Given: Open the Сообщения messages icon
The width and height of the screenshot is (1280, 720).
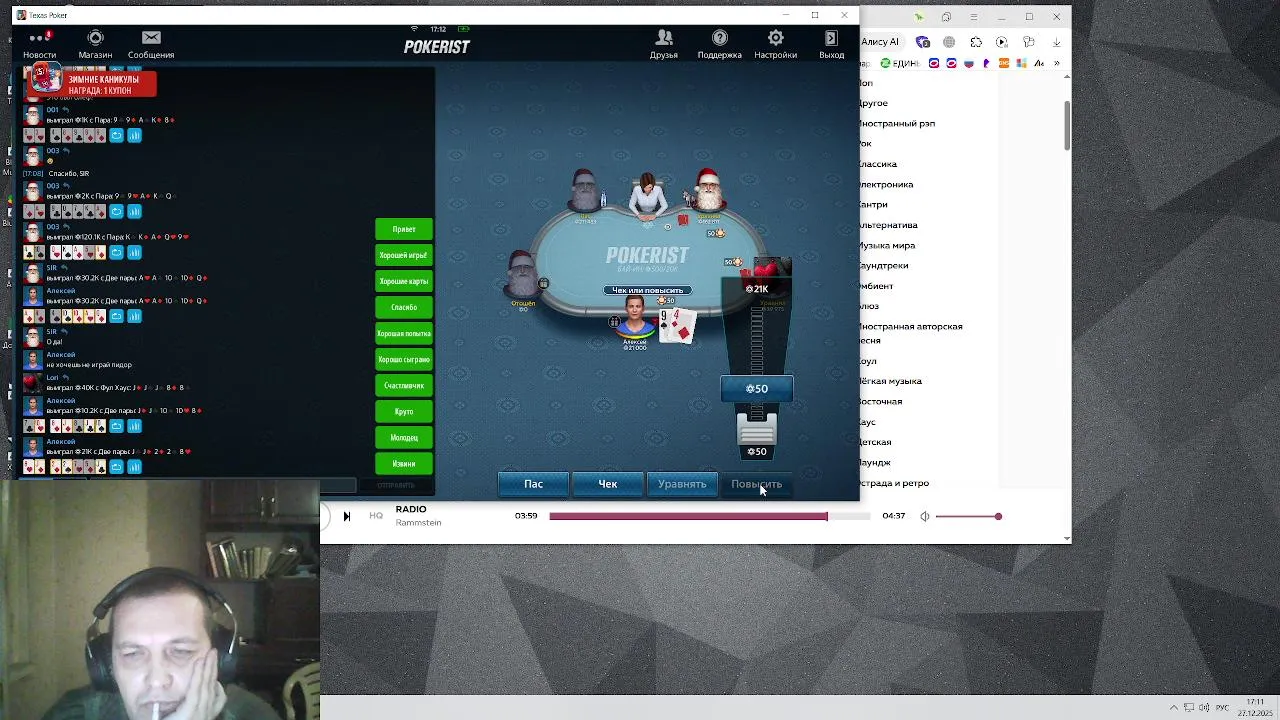Looking at the screenshot, I should pyautogui.click(x=151, y=44).
